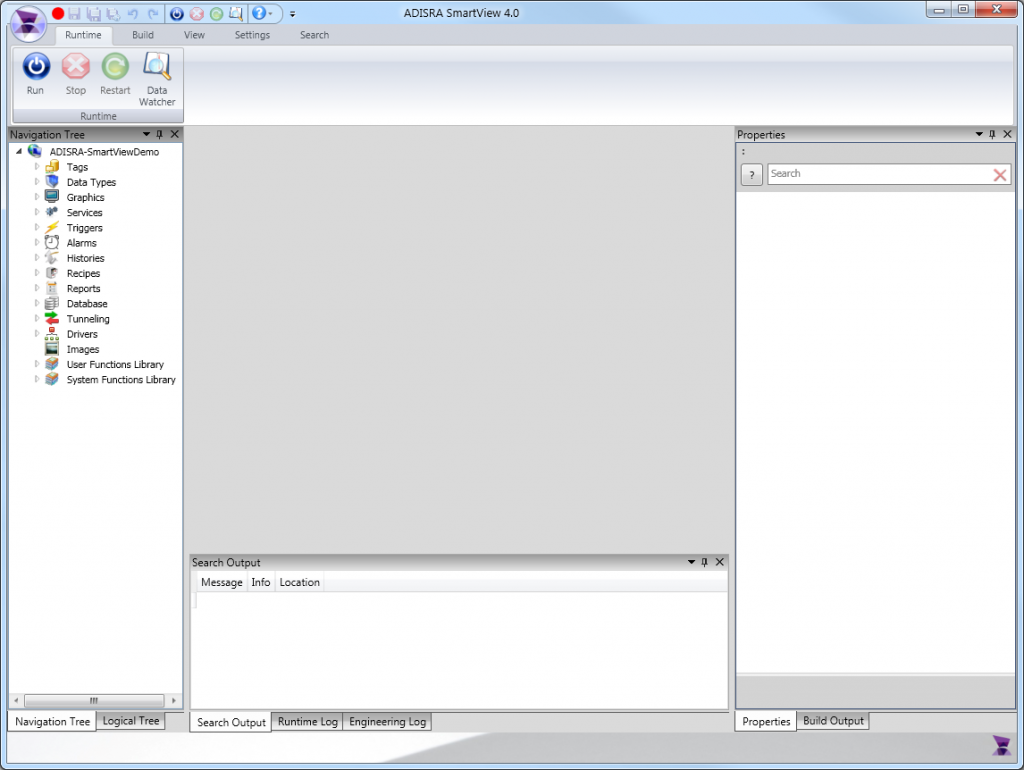Toggle auto-hide pin on Search Output panel
Image resolution: width=1024 pixels, height=770 pixels.
pyautogui.click(x=705, y=562)
